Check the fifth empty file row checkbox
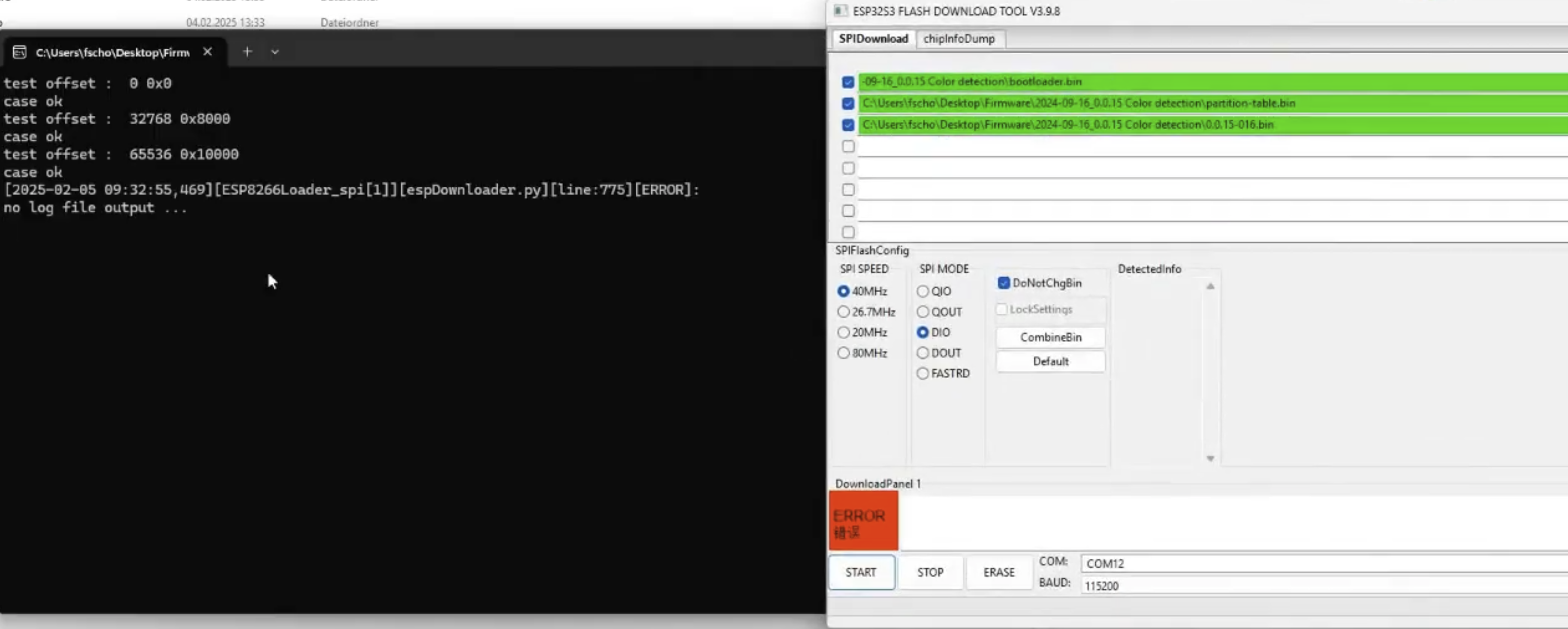Screen dimensions: 1568x629 (848, 168)
